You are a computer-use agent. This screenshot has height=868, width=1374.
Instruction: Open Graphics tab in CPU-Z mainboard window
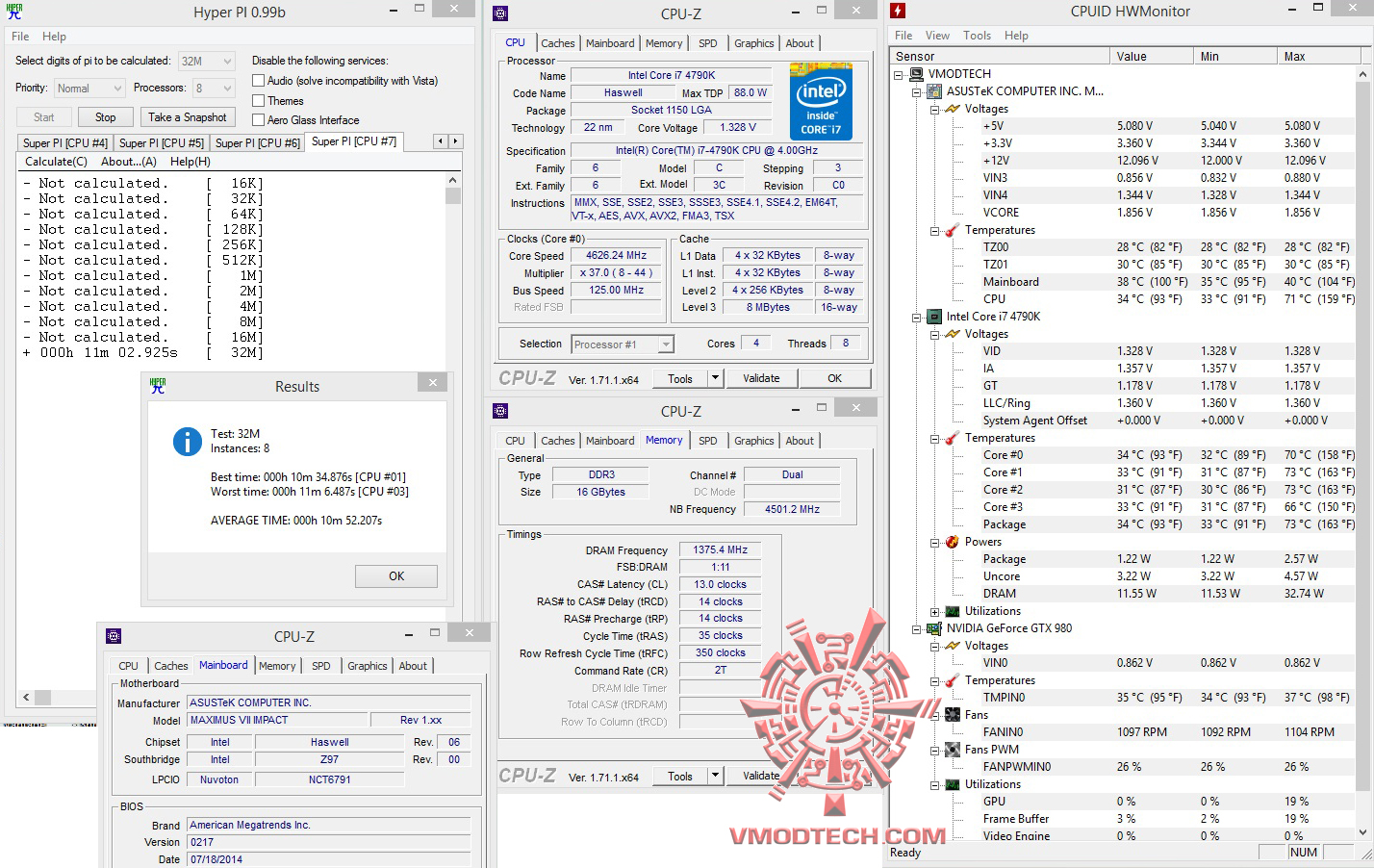(367, 666)
